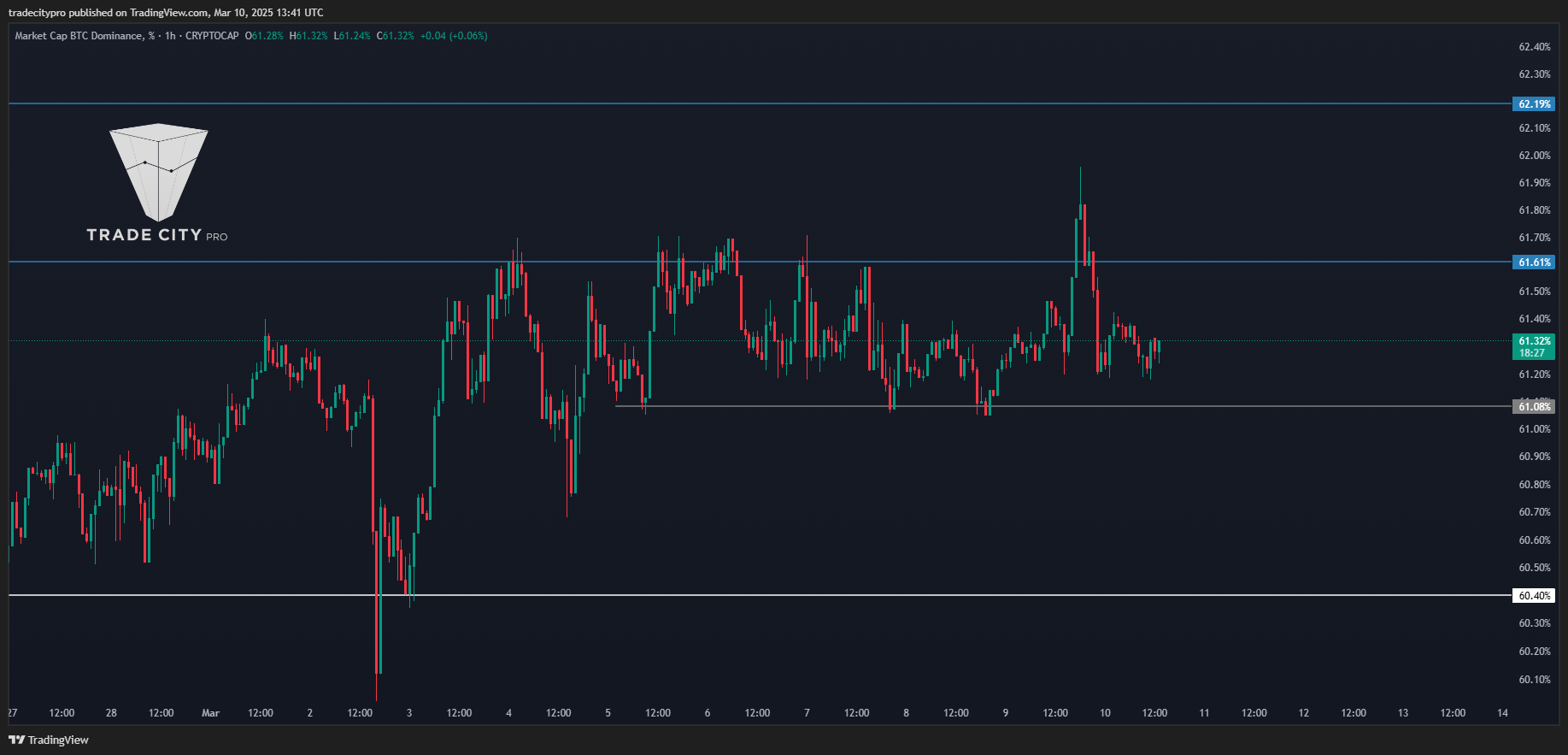The width and height of the screenshot is (1568, 755).
Task: Click the 4 date label on time axis
Action: coord(508,713)
